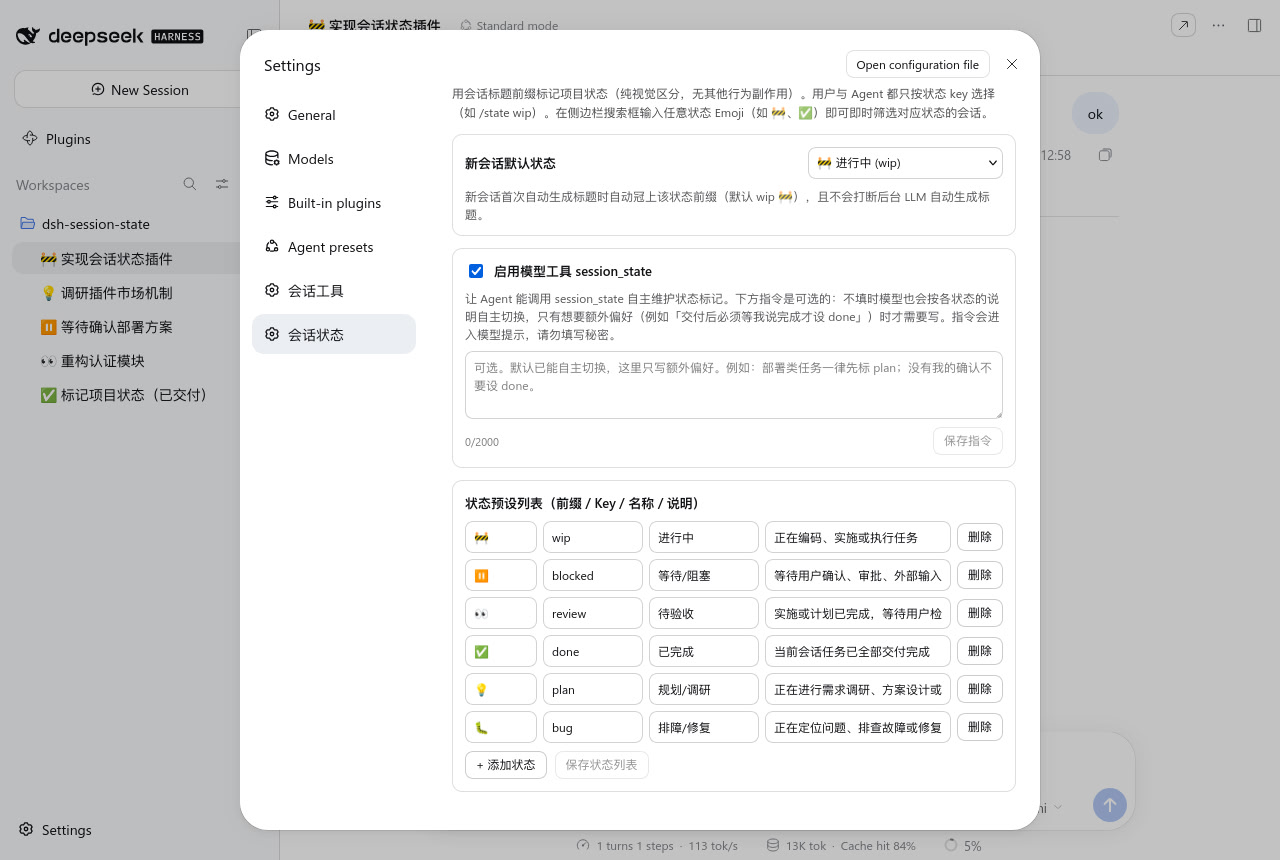The height and width of the screenshot is (860, 1280).
Task: Search workspaces with the magnifier icon
Action: [x=190, y=184]
